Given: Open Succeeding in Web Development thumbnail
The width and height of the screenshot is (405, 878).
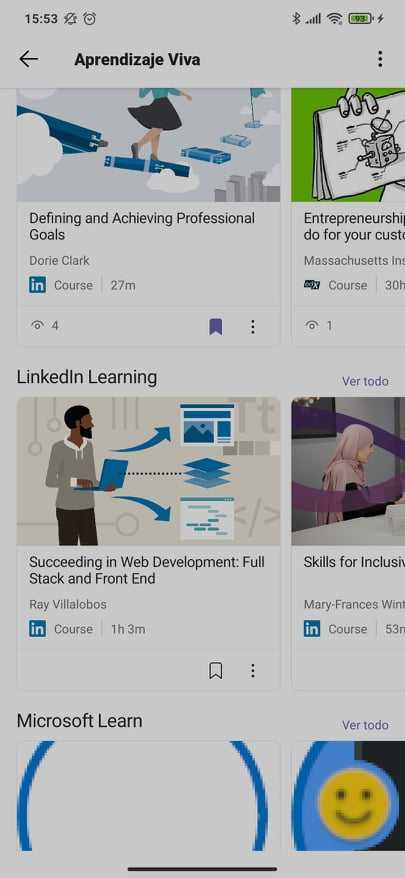Looking at the screenshot, I should [x=148, y=471].
